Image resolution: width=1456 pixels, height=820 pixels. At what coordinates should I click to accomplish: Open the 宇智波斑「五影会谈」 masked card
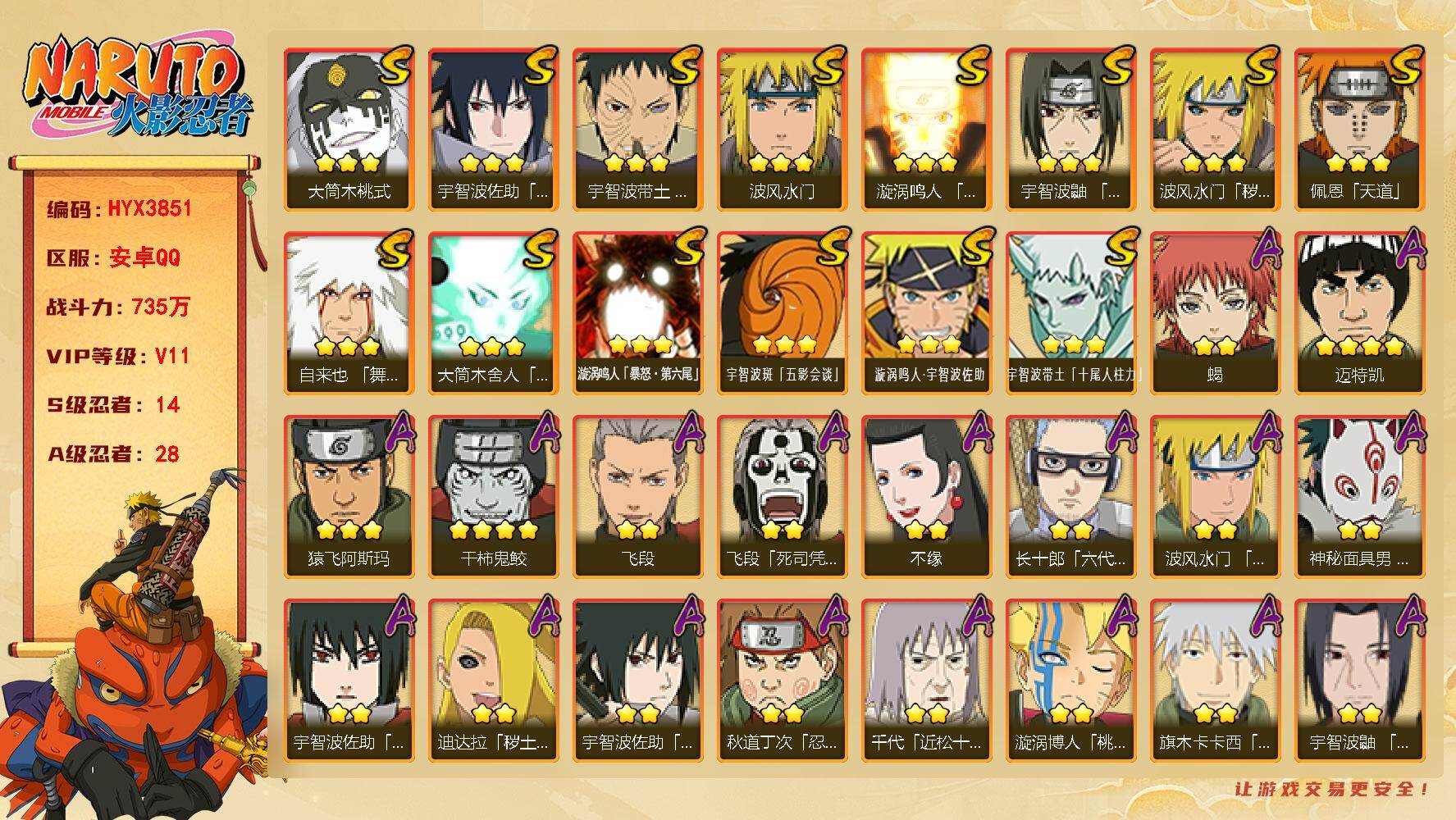click(783, 313)
